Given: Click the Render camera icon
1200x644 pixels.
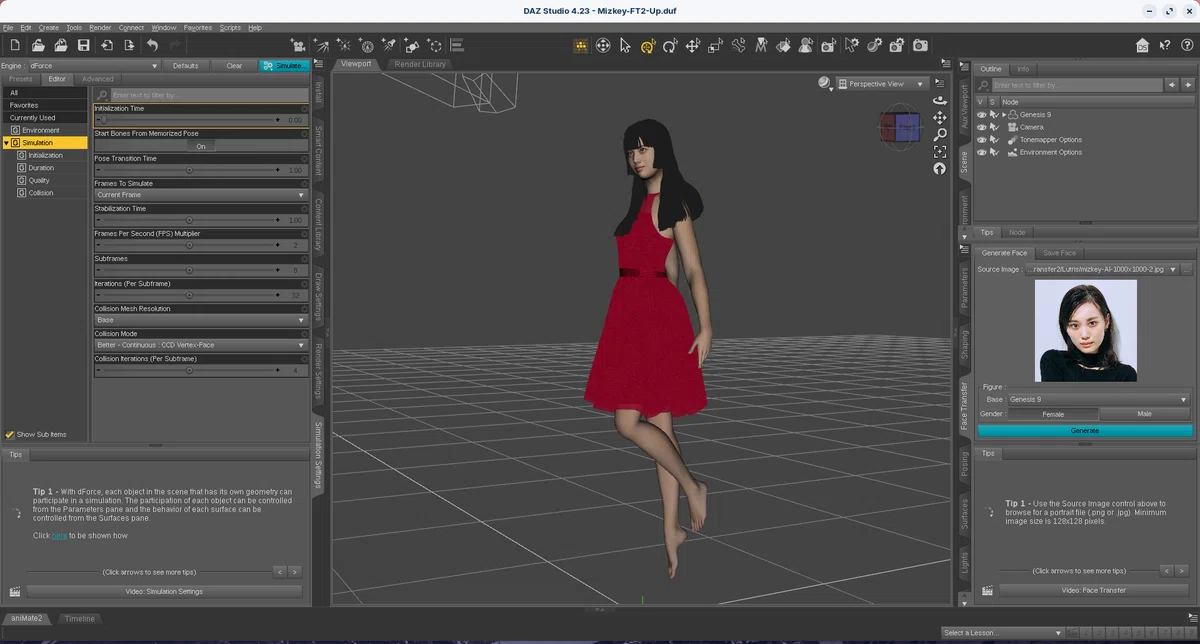Looking at the screenshot, I should click(x=920, y=45).
